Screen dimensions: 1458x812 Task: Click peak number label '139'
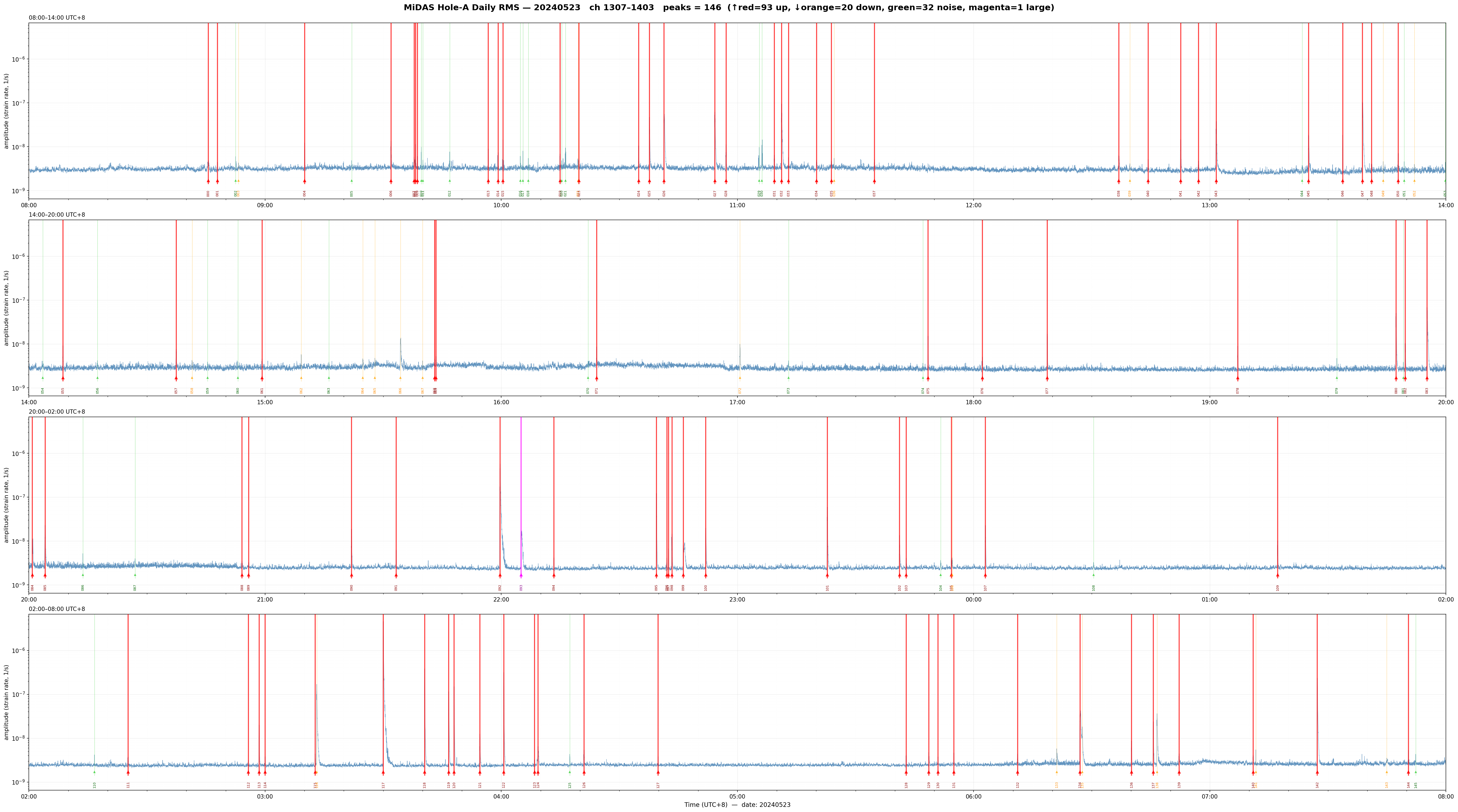pyautogui.click(x=1179, y=785)
